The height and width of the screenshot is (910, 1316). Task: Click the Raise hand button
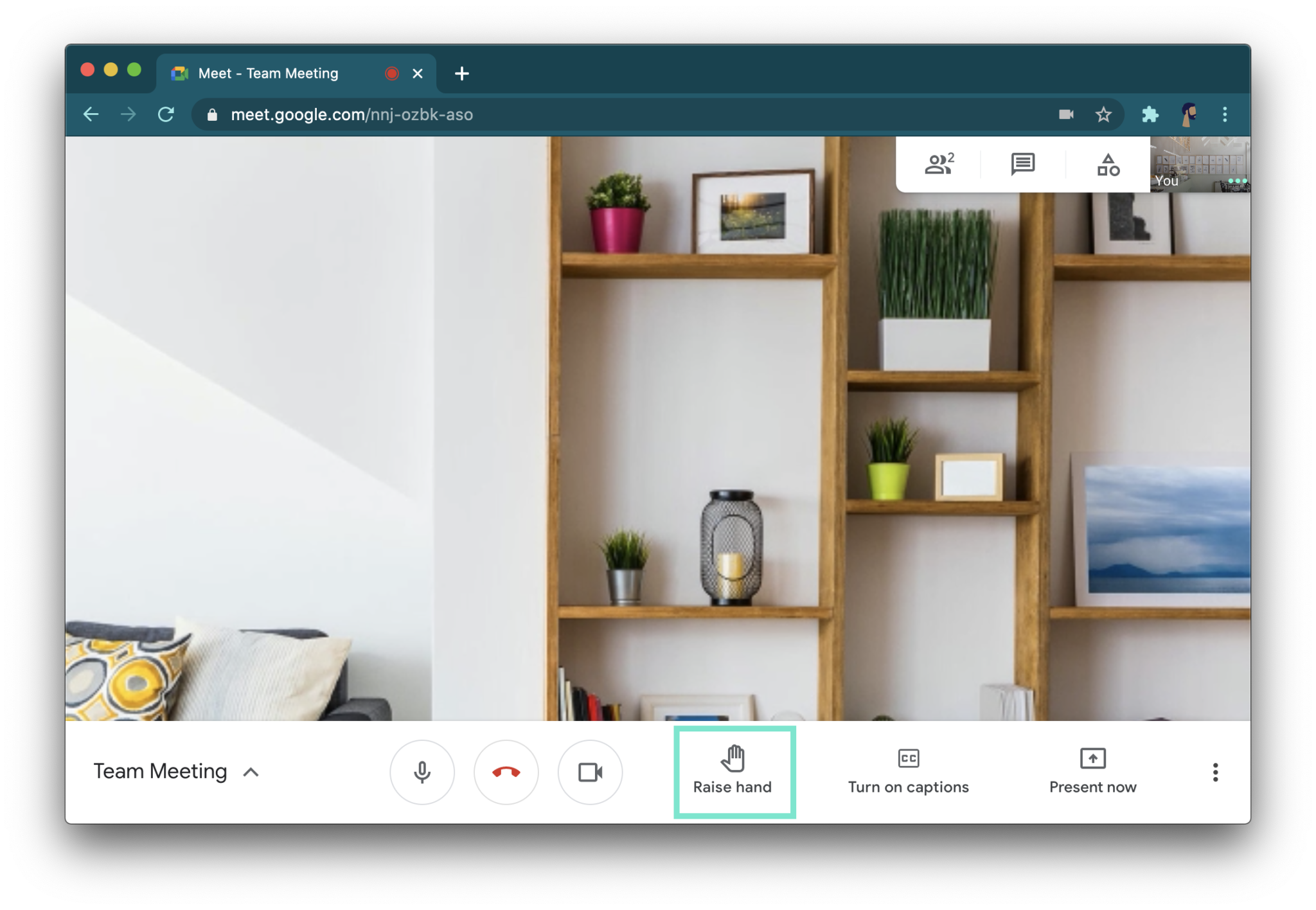pyautogui.click(x=734, y=771)
